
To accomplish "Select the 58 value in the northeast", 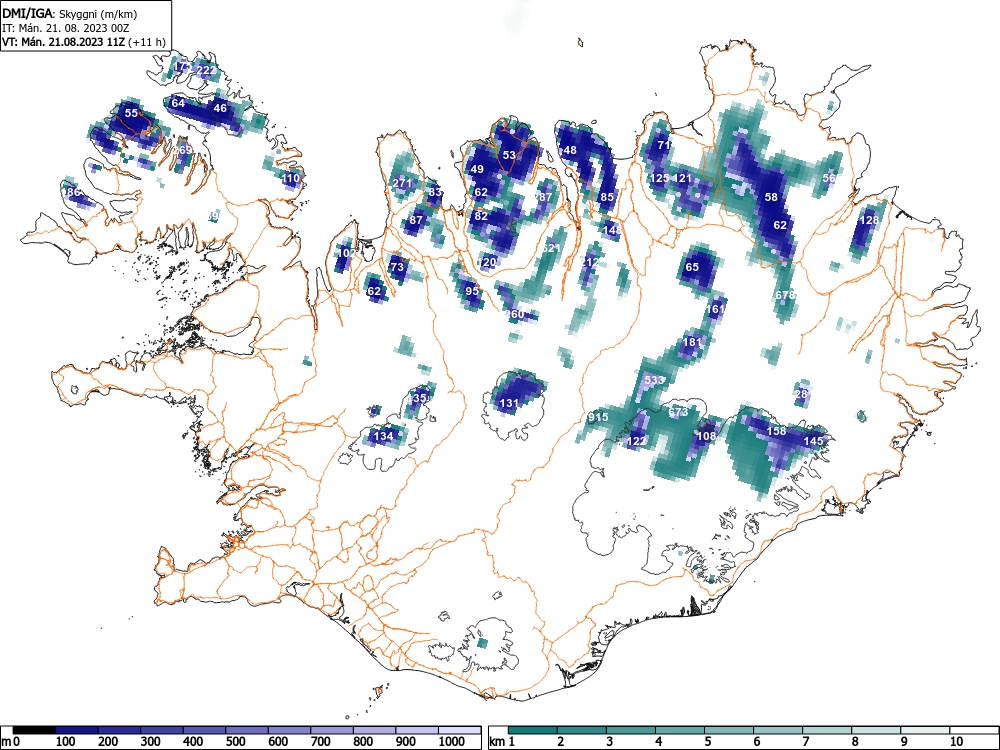I will [x=771, y=196].
